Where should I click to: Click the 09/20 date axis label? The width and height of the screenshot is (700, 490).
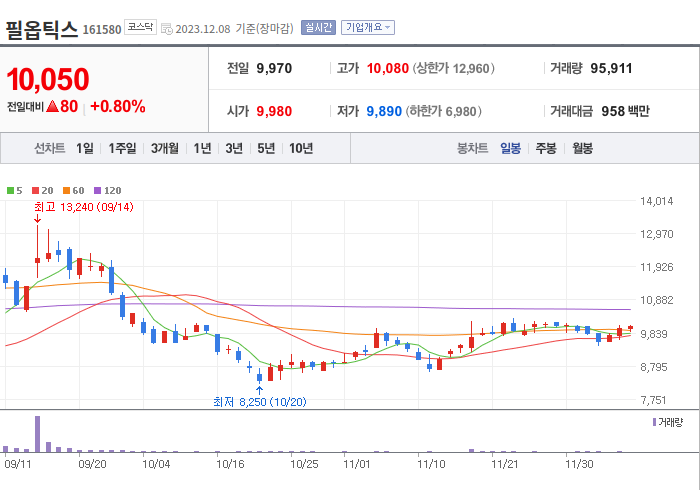92,464
